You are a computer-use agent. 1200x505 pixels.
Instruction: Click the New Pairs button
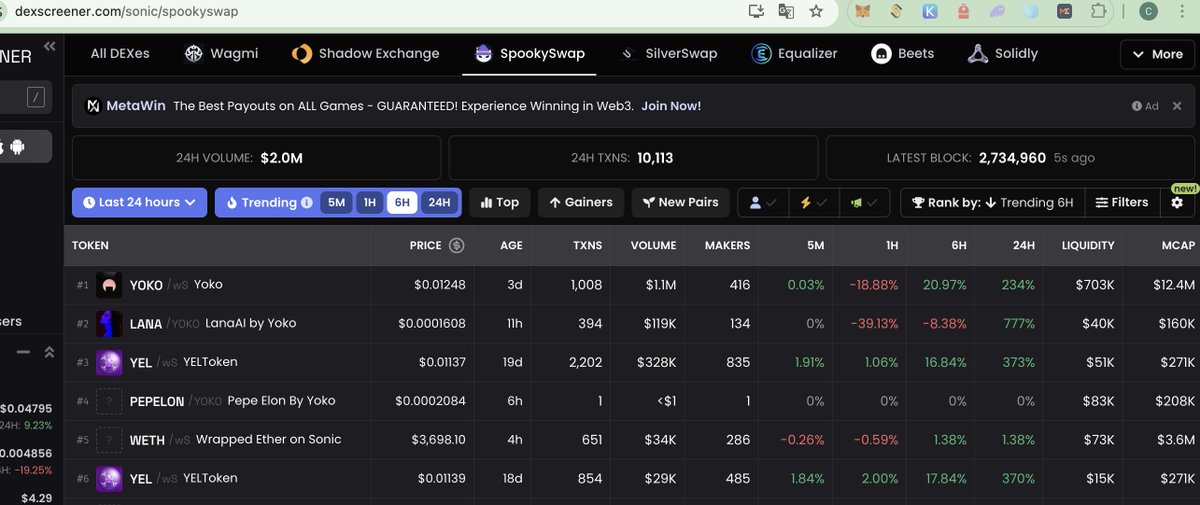click(680, 202)
